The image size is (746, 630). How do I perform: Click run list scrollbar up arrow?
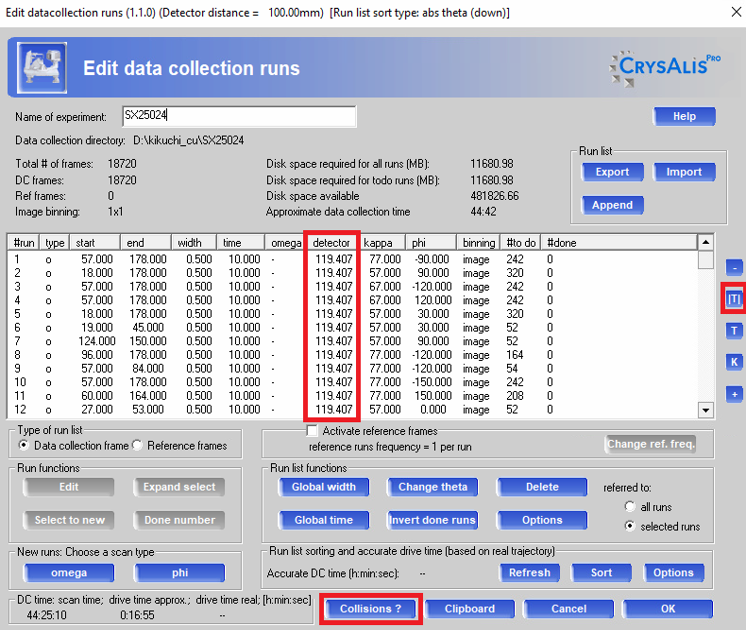click(706, 242)
